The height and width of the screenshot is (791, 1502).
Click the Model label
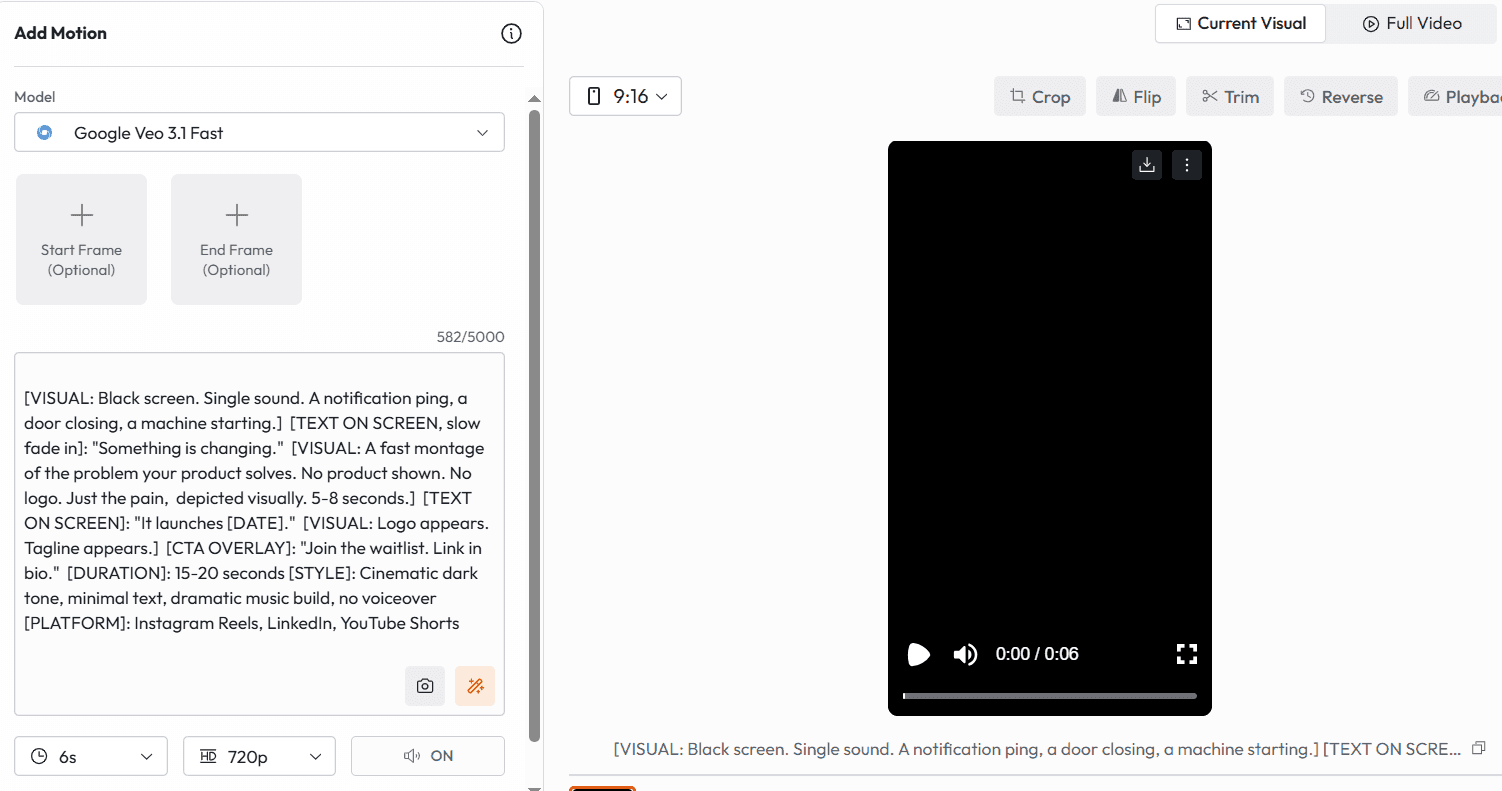[x=35, y=97]
